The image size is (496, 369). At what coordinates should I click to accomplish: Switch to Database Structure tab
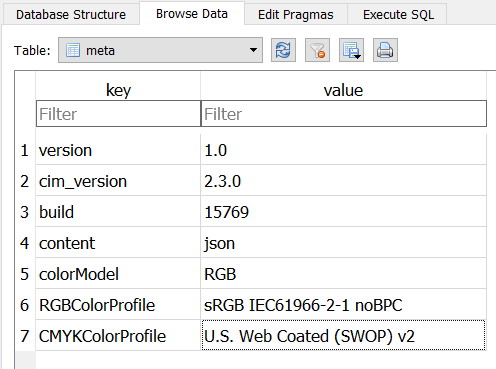pyautogui.click(x=71, y=15)
